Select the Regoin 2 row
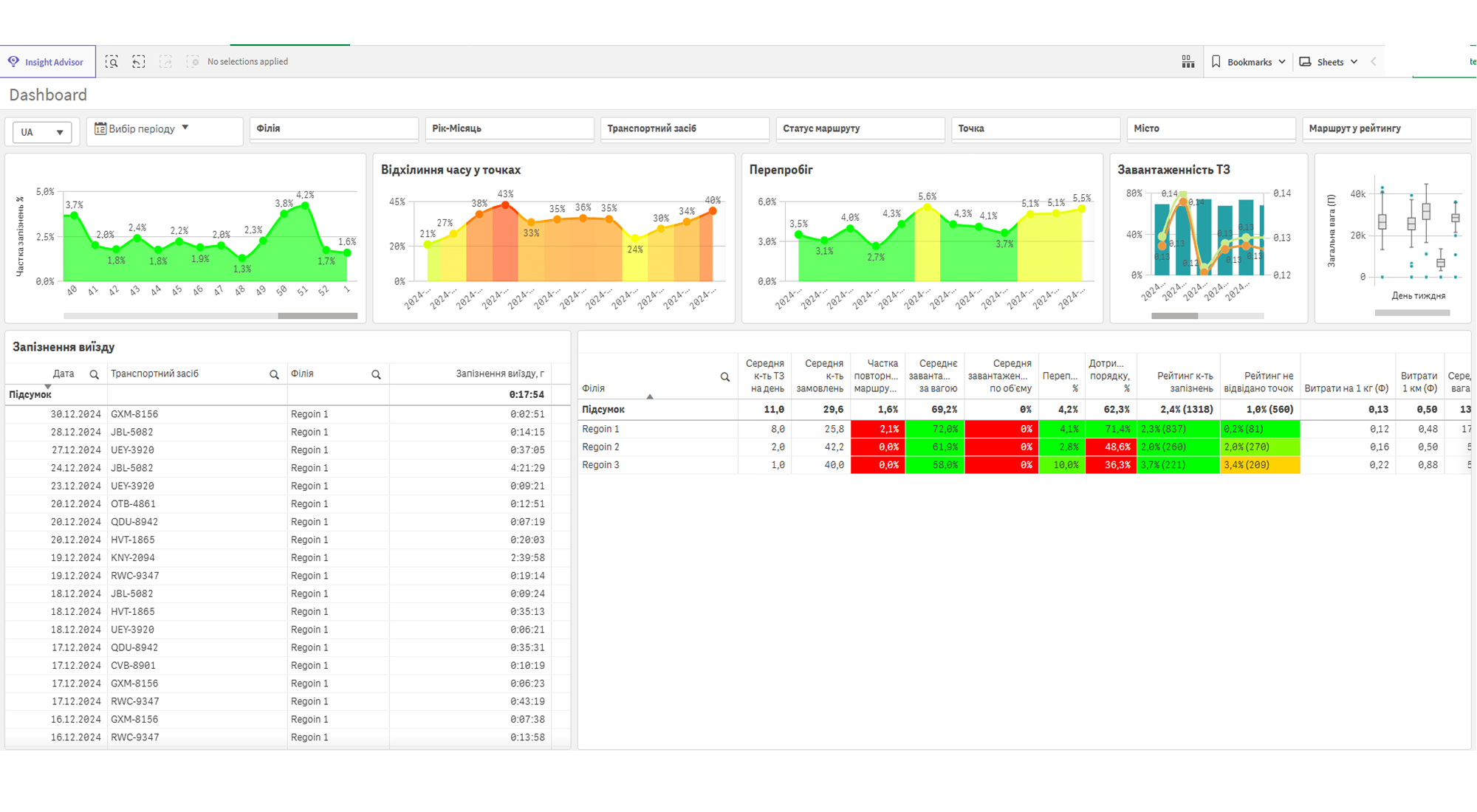This screenshot has height=812, width=1477. pos(1024,447)
